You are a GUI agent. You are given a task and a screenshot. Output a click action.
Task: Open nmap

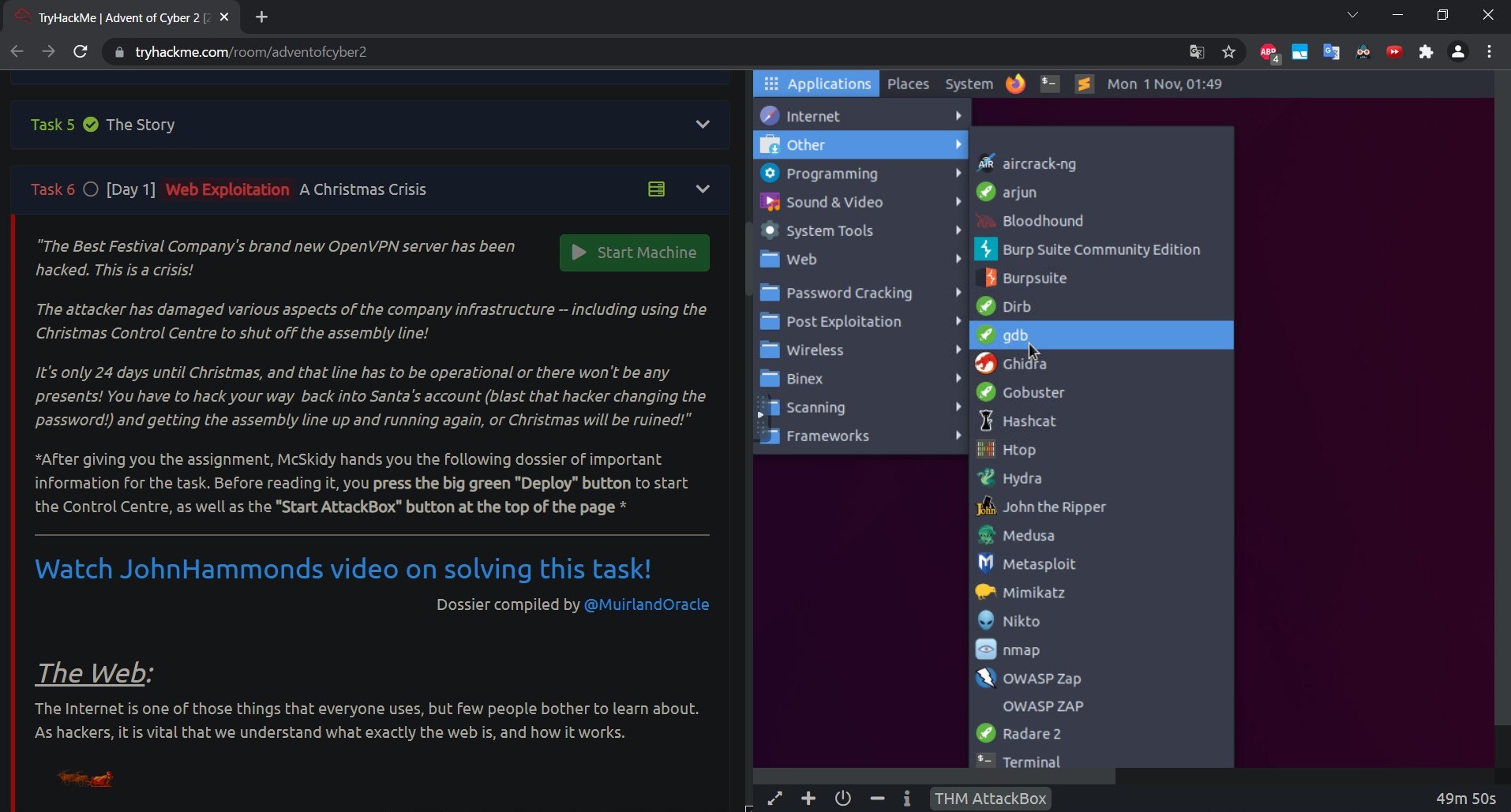pyautogui.click(x=1101, y=649)
